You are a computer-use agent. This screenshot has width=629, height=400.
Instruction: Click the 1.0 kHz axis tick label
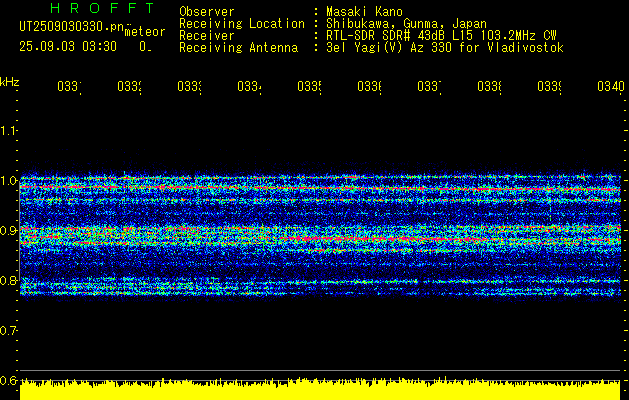coord(8,181)
